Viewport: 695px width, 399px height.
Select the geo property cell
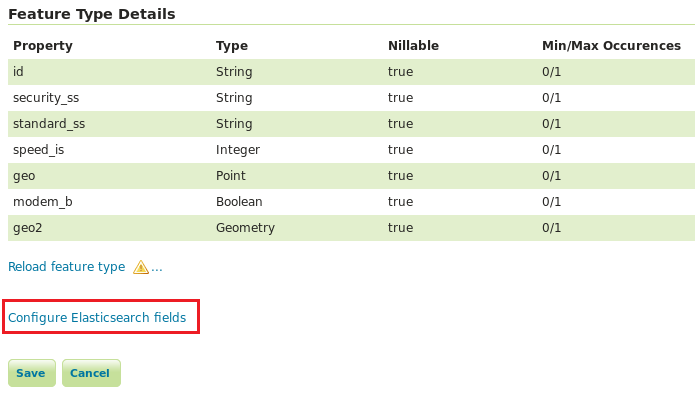click(x=24, y=176)
